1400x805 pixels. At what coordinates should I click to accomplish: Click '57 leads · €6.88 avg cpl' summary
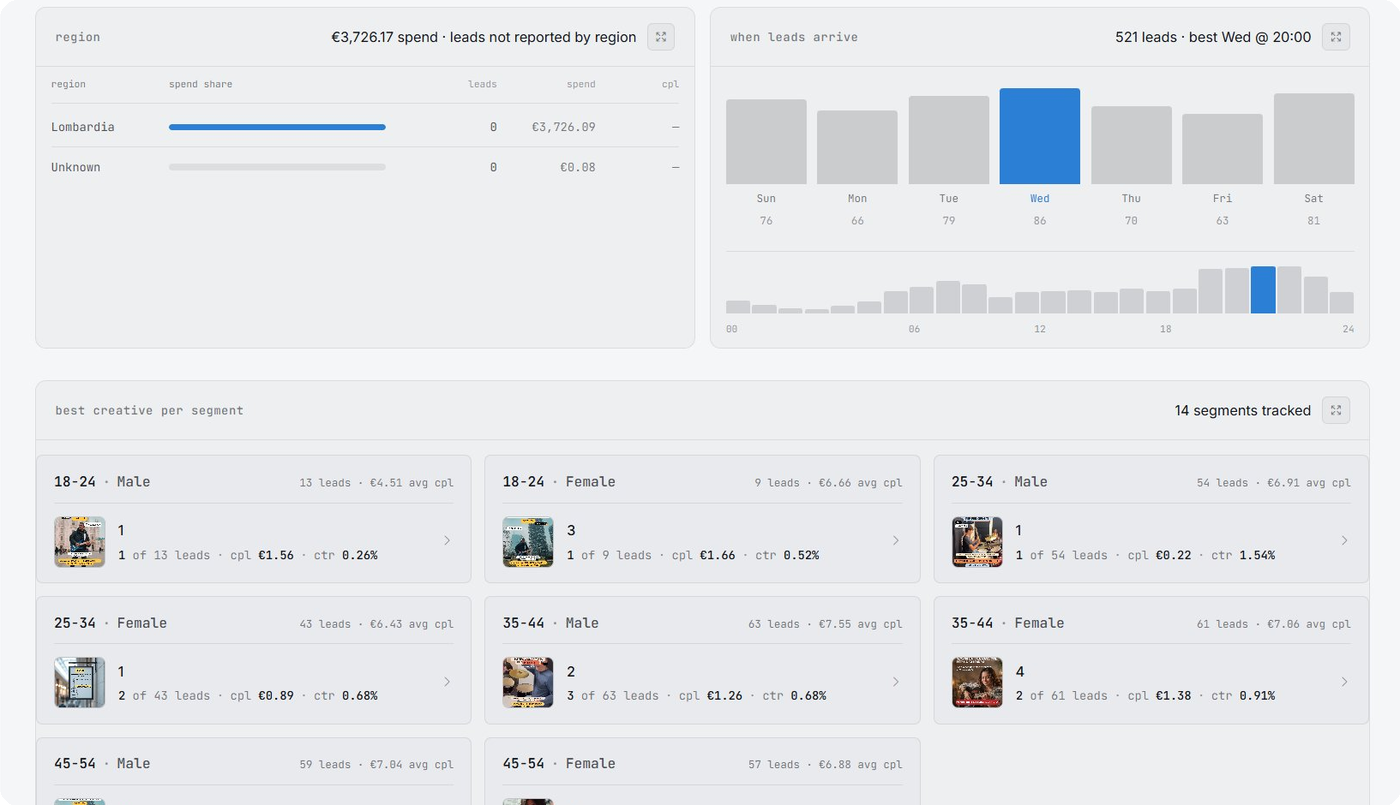(825, 764)
